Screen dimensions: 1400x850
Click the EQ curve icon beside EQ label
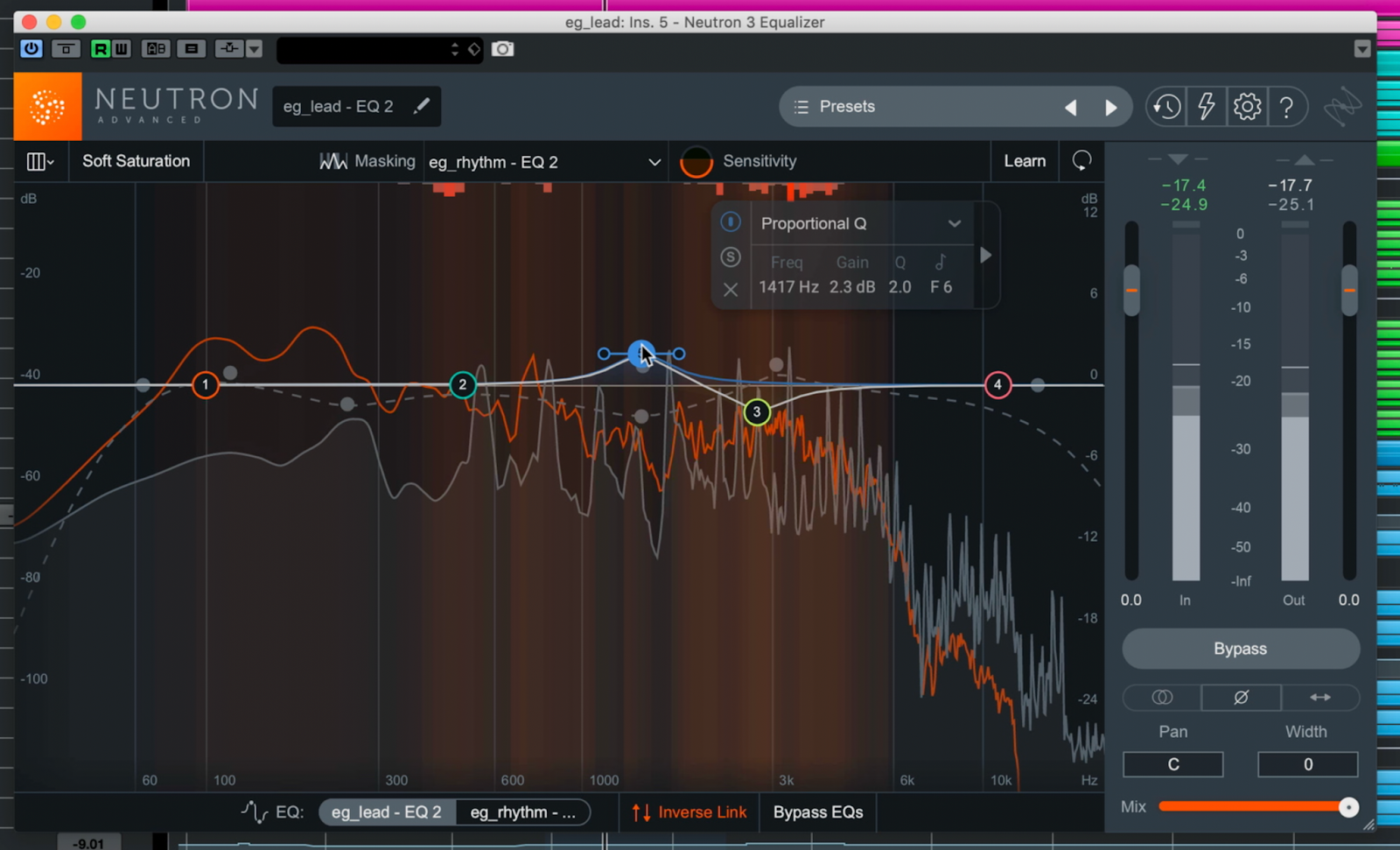coord(254,812)
